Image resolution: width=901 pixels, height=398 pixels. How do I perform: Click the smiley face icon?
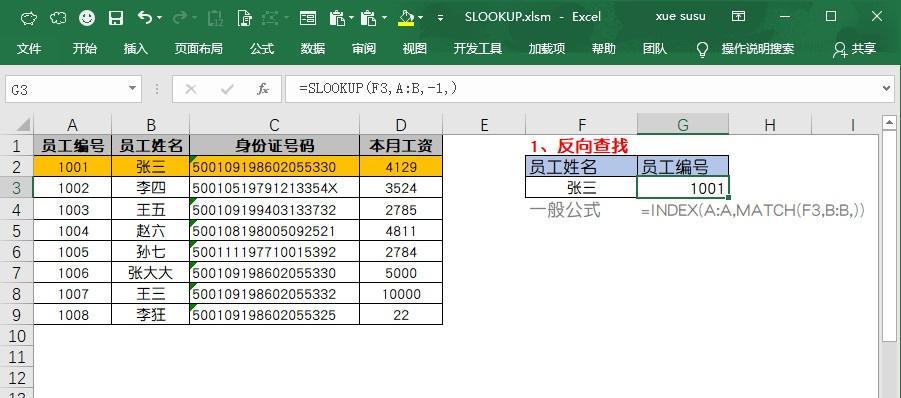(87, 18)
